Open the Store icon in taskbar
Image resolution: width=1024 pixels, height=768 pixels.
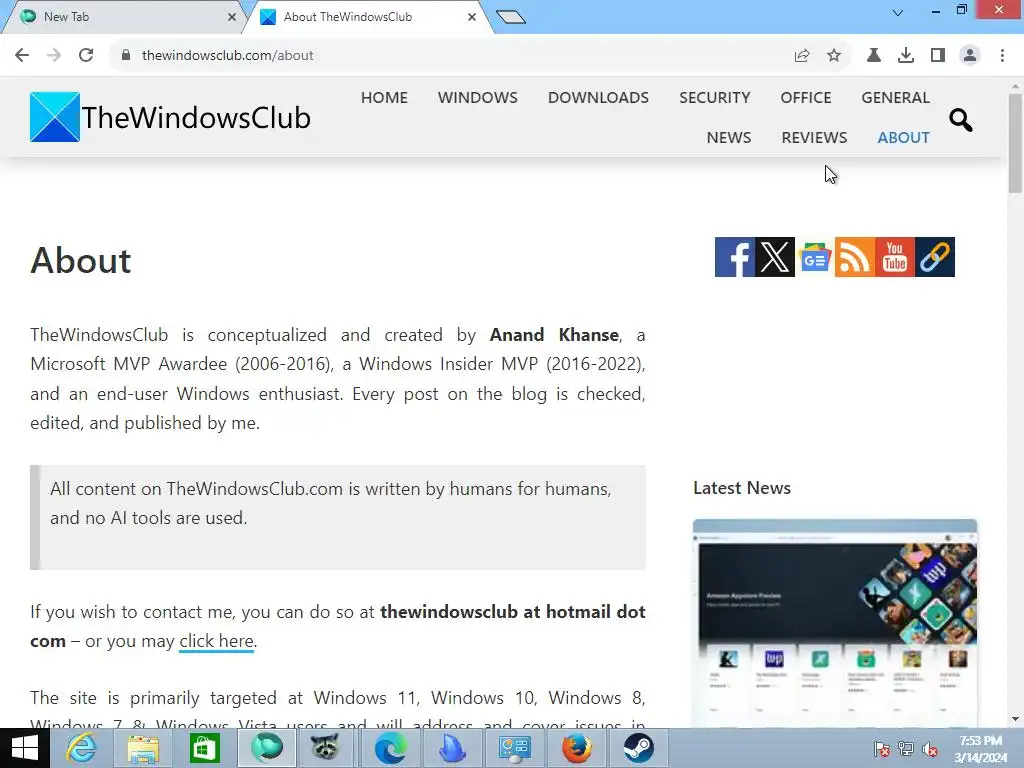(x=204, y=748)
